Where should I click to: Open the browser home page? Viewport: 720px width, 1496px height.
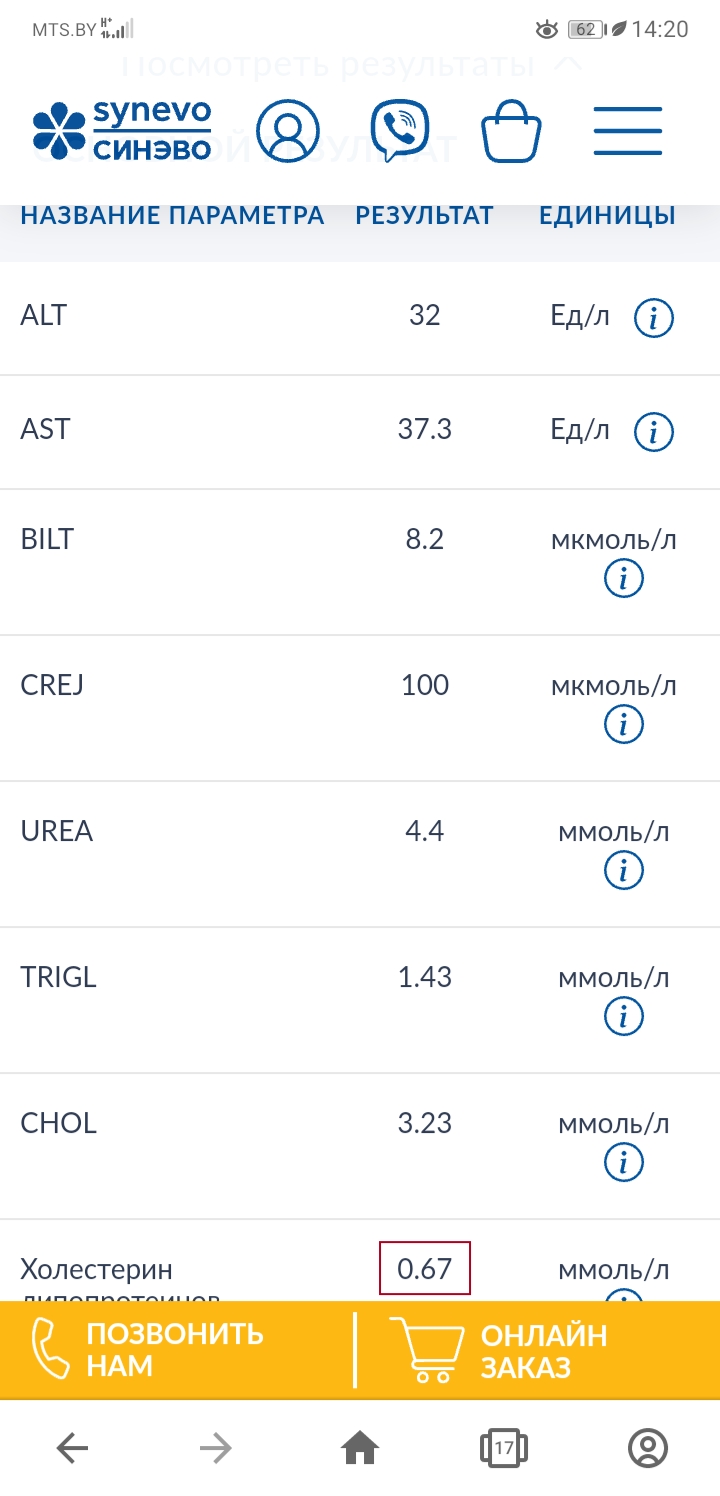click(360, 1447)
